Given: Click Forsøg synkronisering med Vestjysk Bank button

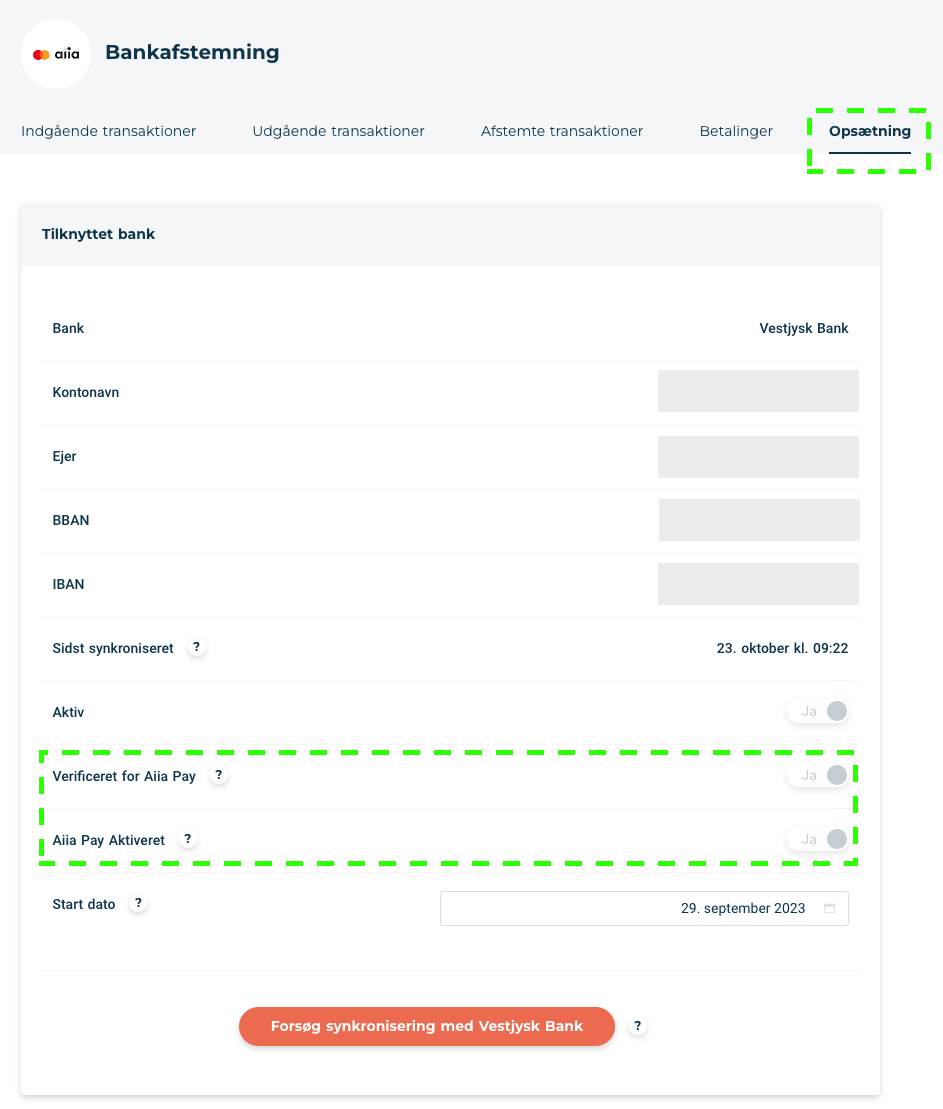Looking at the screenshot, I should tap(427, 1026).
